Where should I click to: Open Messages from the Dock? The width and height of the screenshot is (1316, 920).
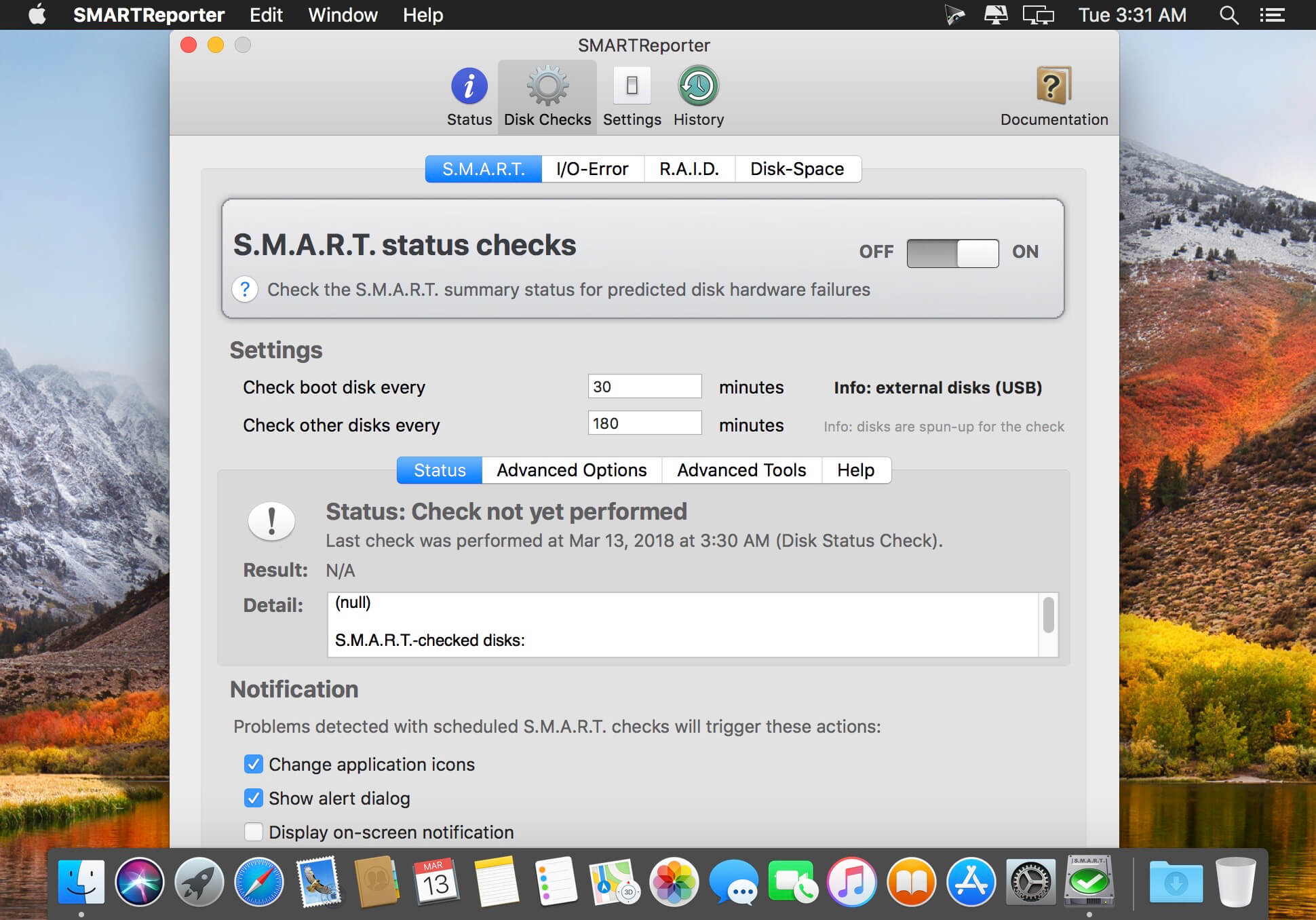point(733,882)
